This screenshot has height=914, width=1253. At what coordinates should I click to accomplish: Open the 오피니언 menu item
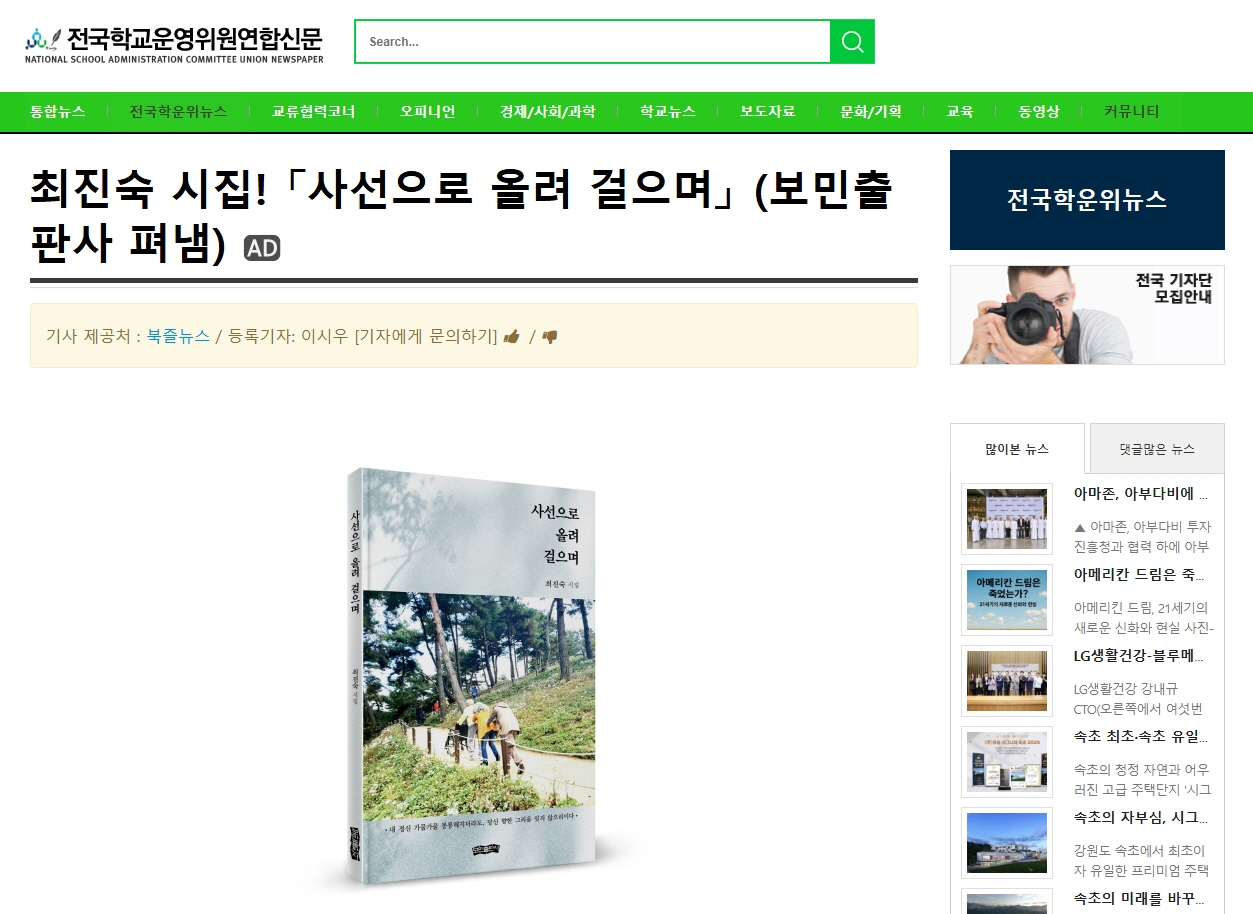427,111
